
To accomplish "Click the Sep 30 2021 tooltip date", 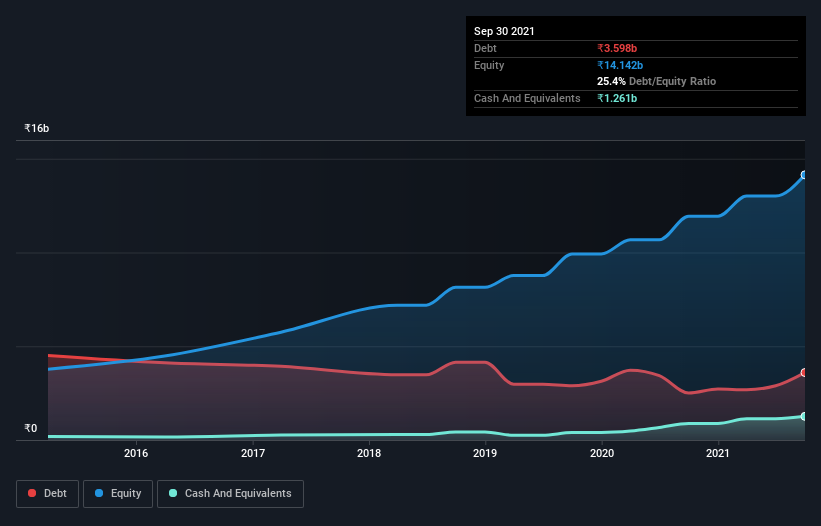I will click(x=504, y=31).
